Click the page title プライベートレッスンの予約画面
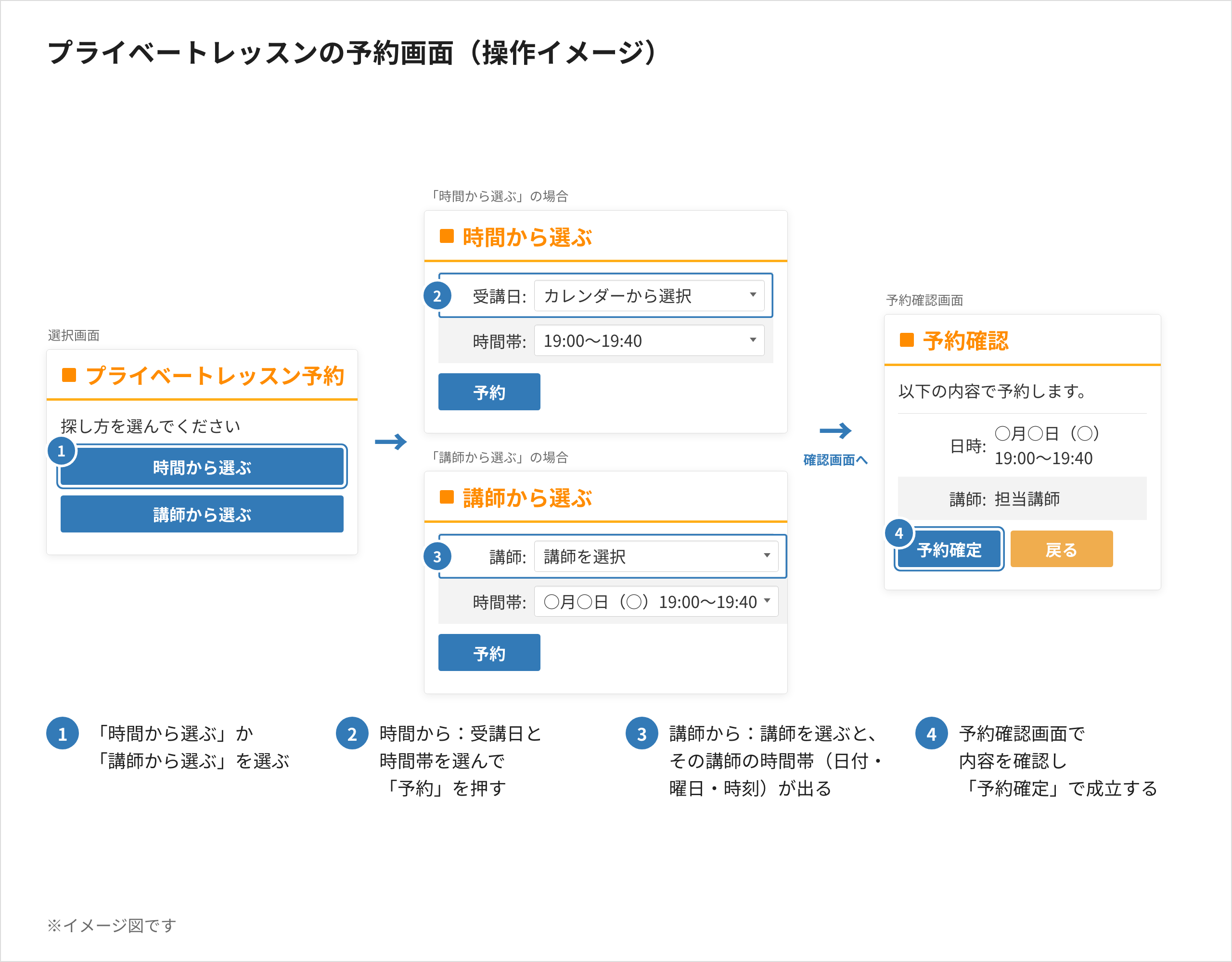This screenshot has height=962, width=1232. click(x=250, y=52)
